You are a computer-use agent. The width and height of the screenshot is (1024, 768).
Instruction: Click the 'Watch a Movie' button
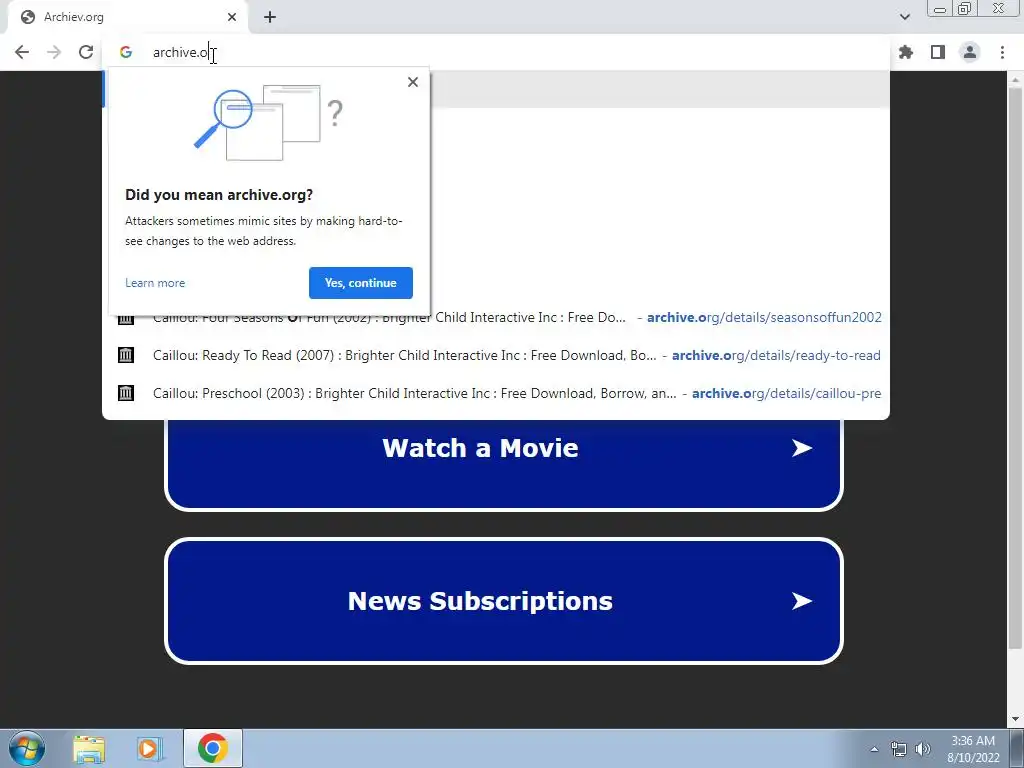pos(504,461)
